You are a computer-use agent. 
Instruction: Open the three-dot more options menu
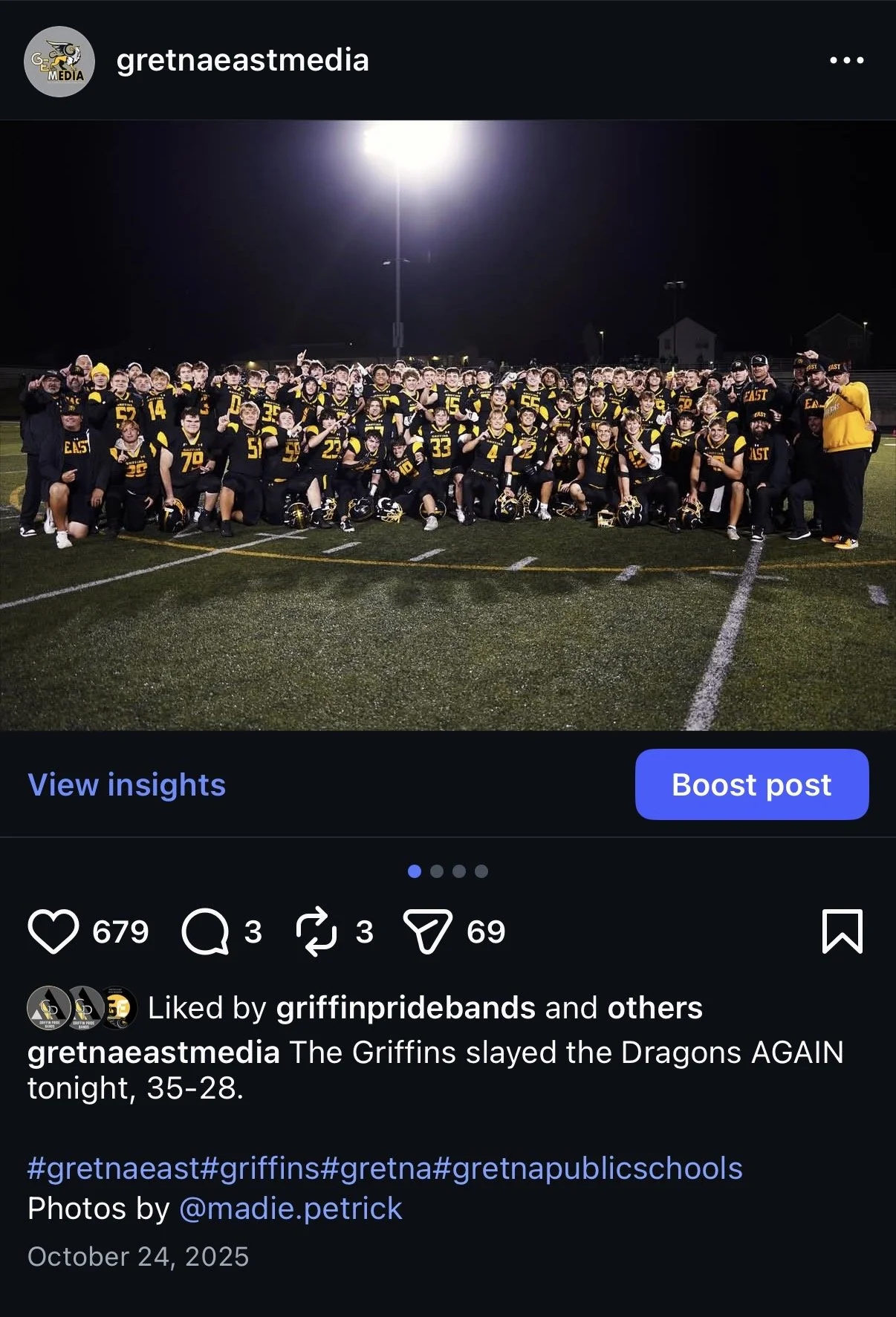pyautogui.click(x=847, y=60)
